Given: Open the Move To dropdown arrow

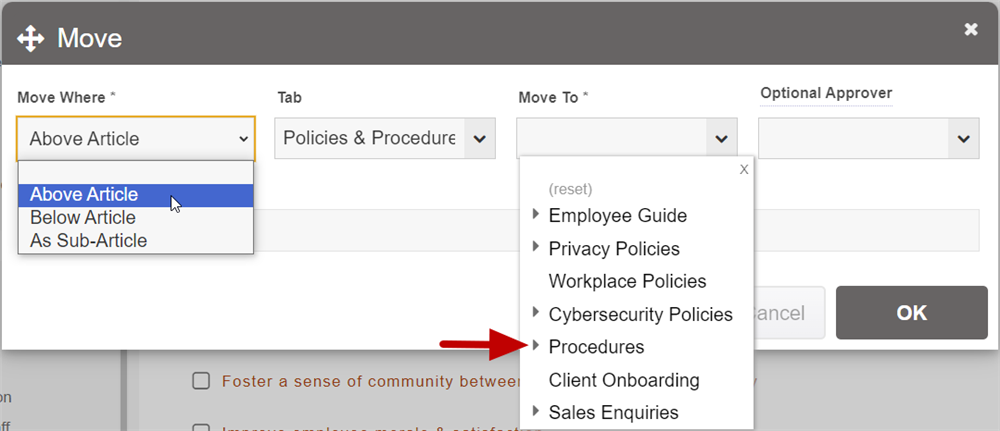Looking at the screenshot, I should (x=721, y=139).
